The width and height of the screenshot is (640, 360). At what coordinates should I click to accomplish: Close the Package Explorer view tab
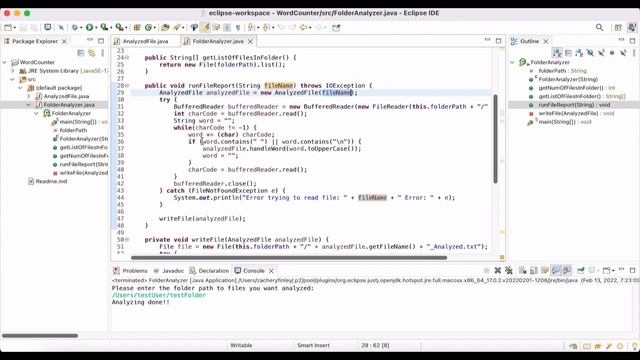click(64, 41)
